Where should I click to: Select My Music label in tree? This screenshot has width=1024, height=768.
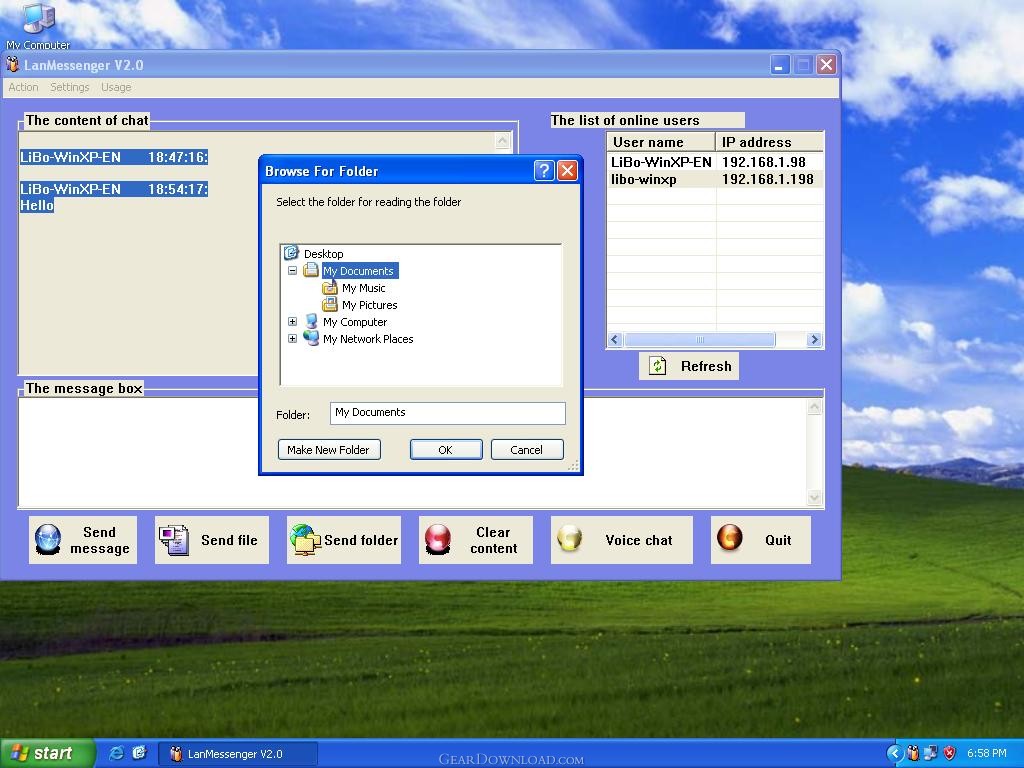tap(364, 288)
